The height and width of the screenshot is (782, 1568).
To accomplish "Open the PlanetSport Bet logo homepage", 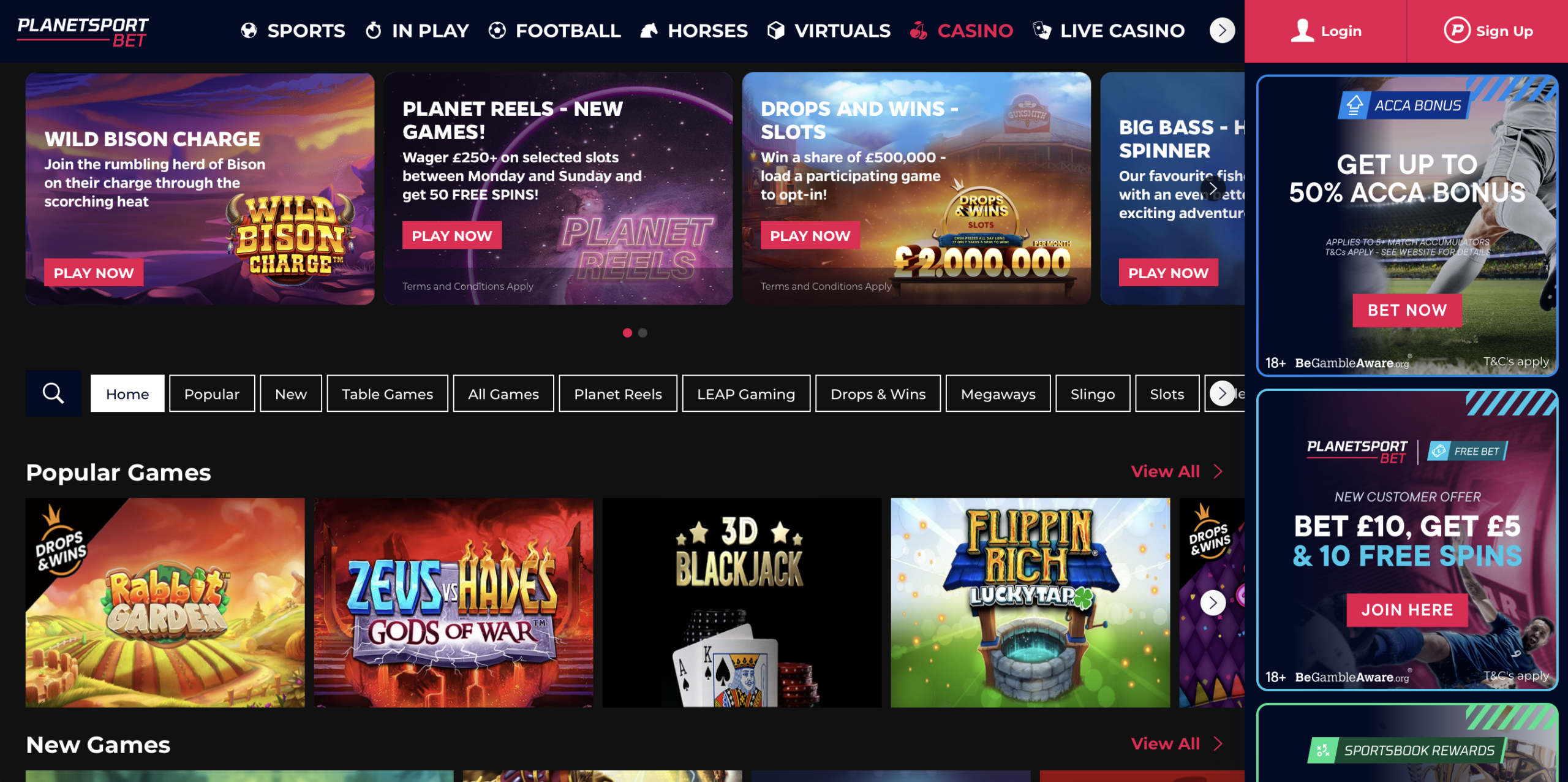I will point(83,32).
